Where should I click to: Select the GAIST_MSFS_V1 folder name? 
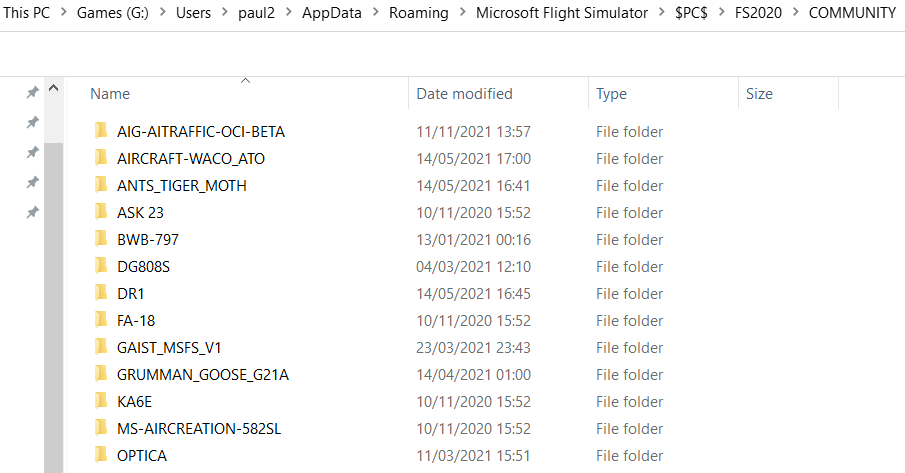pos(169,347)
